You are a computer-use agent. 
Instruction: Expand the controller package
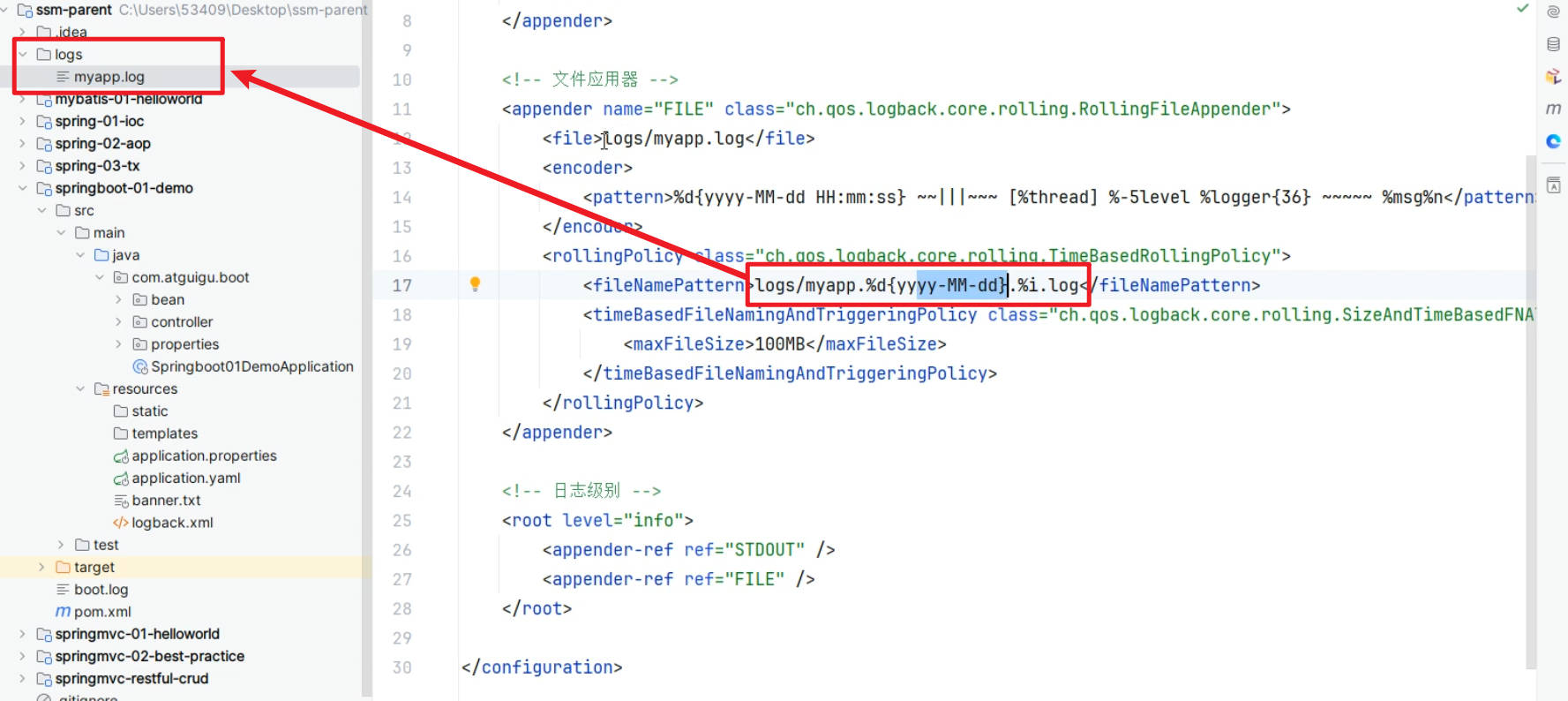click(x=118, y=322)
